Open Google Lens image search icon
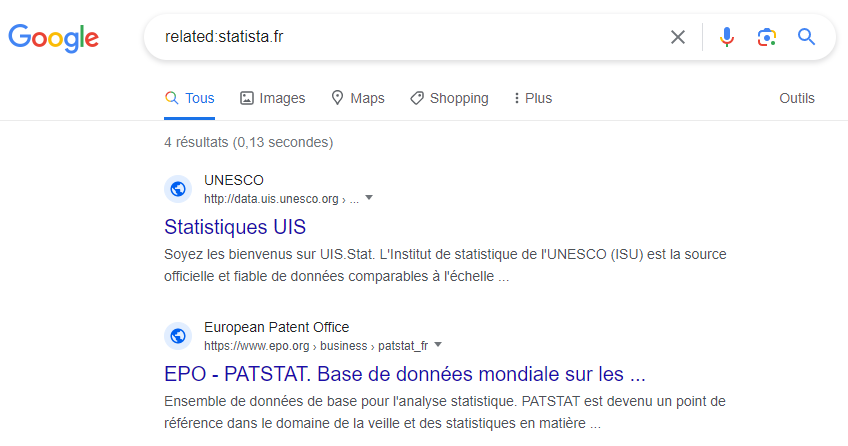The width and height of the screenshot is (848, 446). click(x=767, y=37)
